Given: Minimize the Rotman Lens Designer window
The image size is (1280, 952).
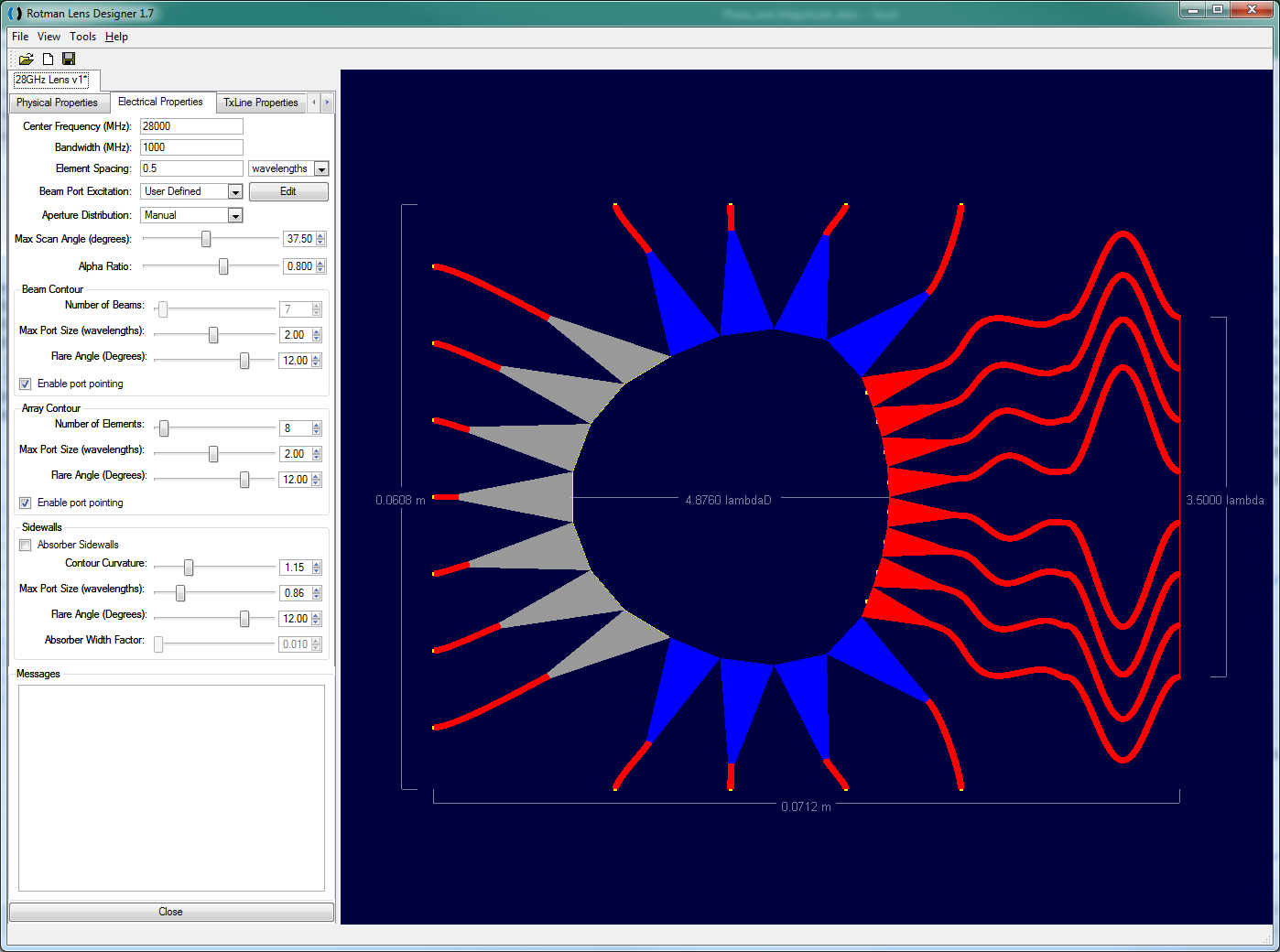Looking at the screenshot, I should pos(1193,10).
